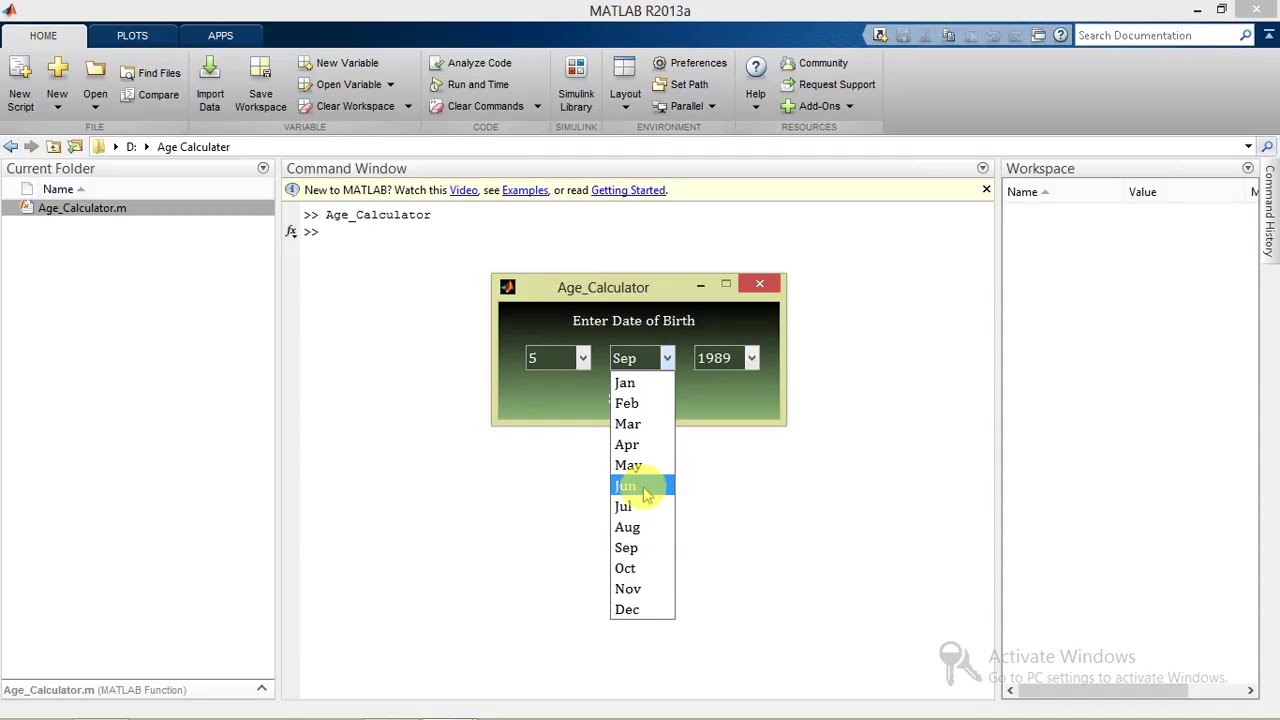1280x720 pixels.
Task: Open the Command History side tab
Action: 1269,211
